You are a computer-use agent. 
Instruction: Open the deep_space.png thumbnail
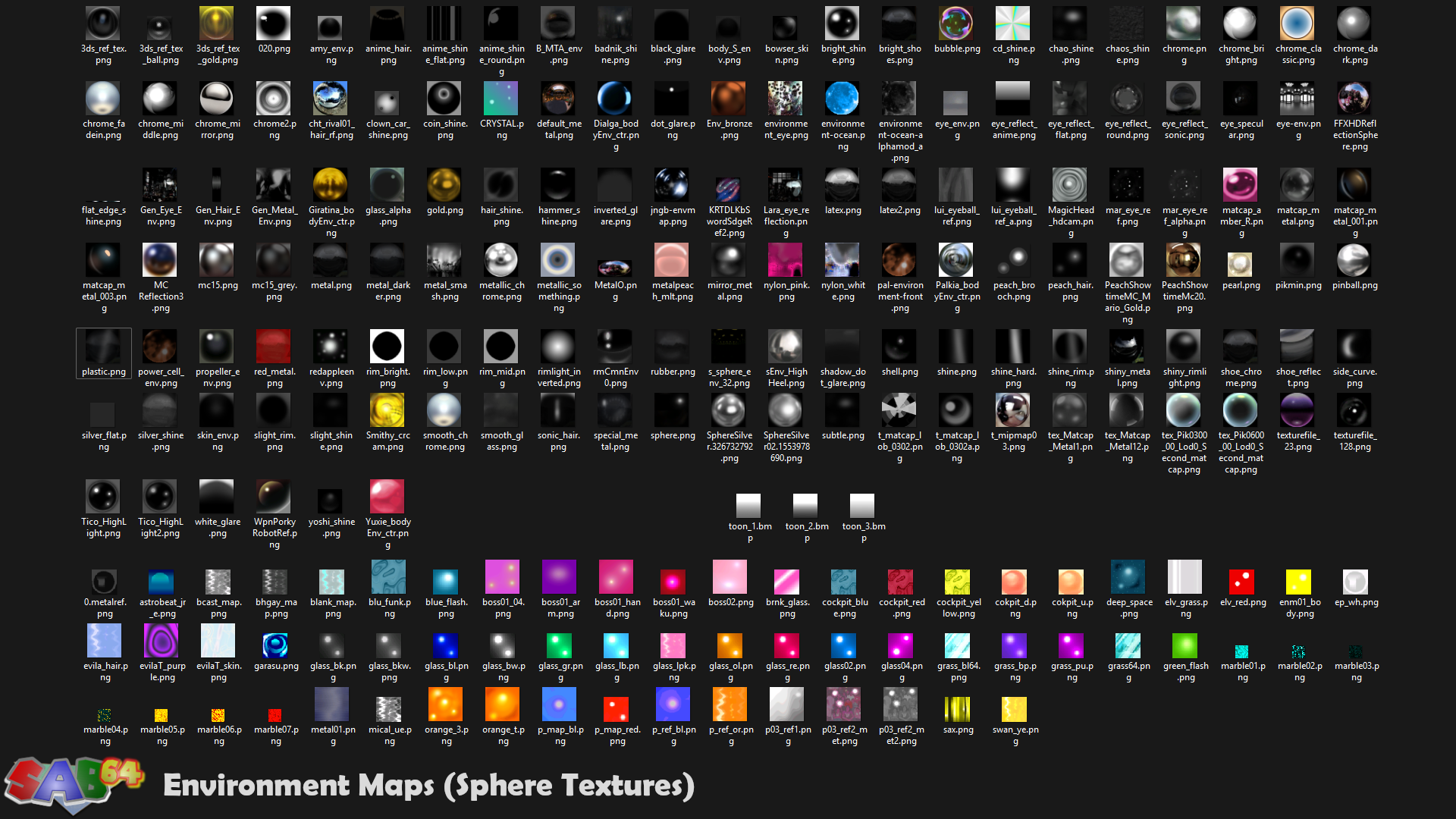(x=1127, y=576)
